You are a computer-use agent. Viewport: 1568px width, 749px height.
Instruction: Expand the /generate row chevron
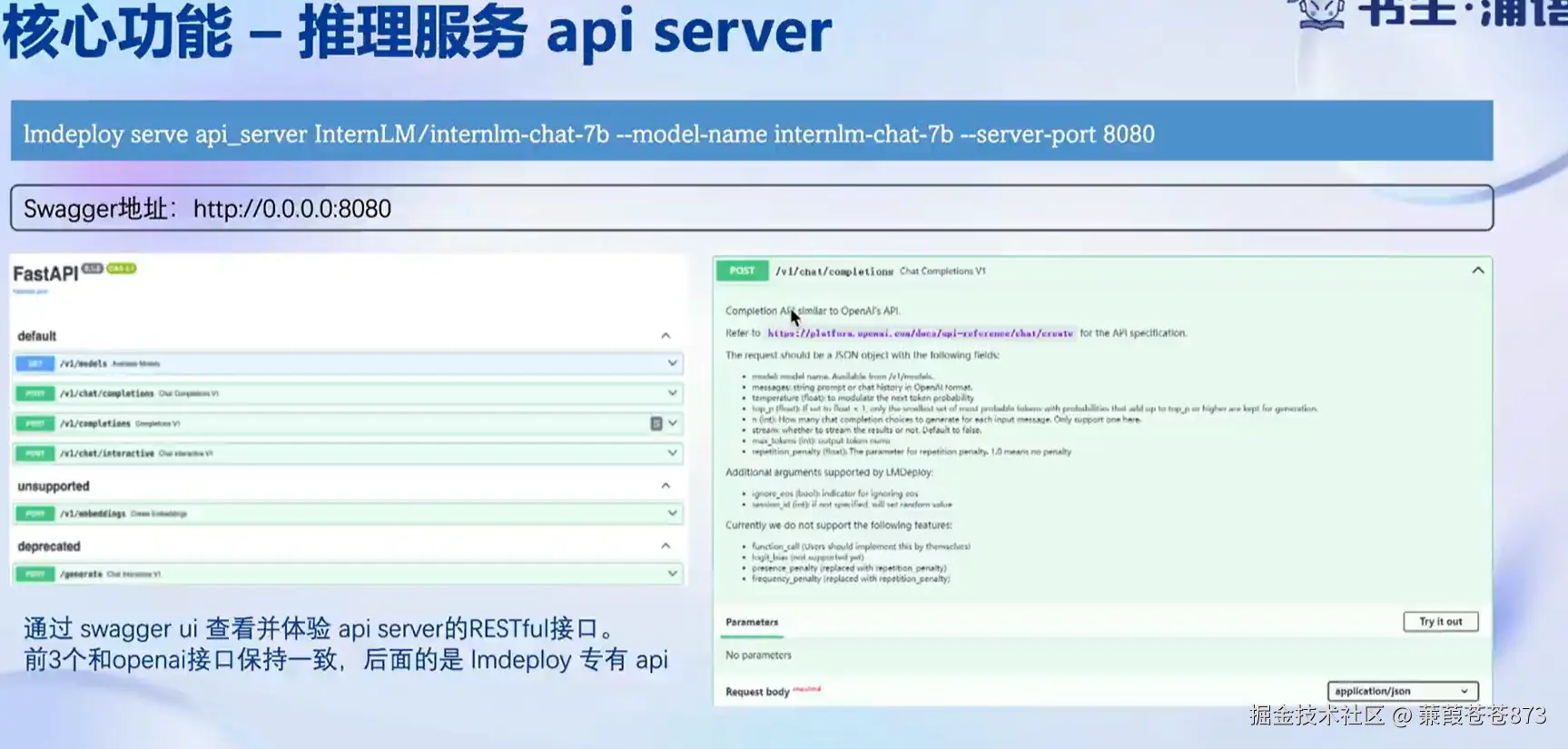(x=673, y=574)
